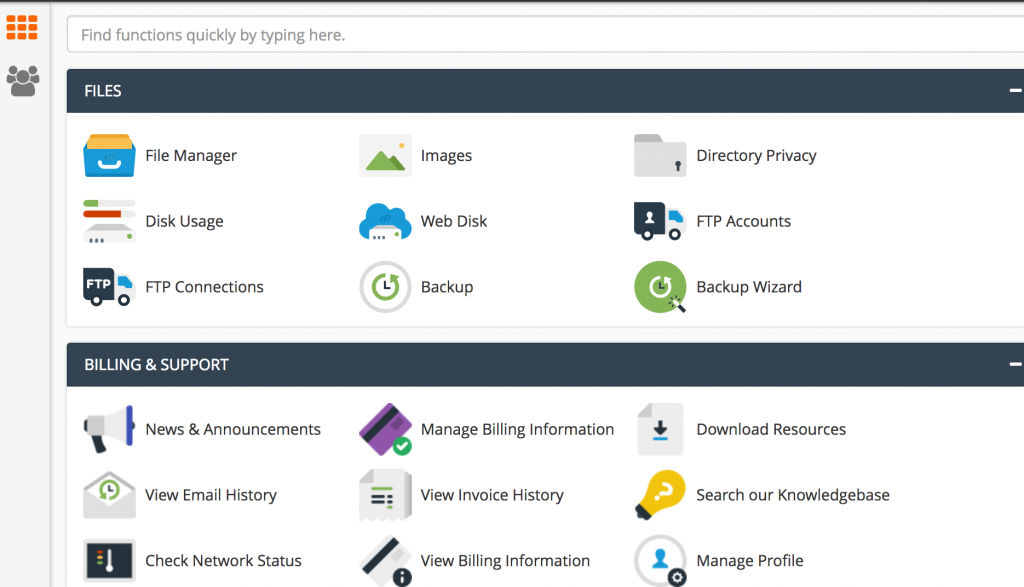
Task: Open the Web Disk cloud icon
Action: tap(385, 221)
